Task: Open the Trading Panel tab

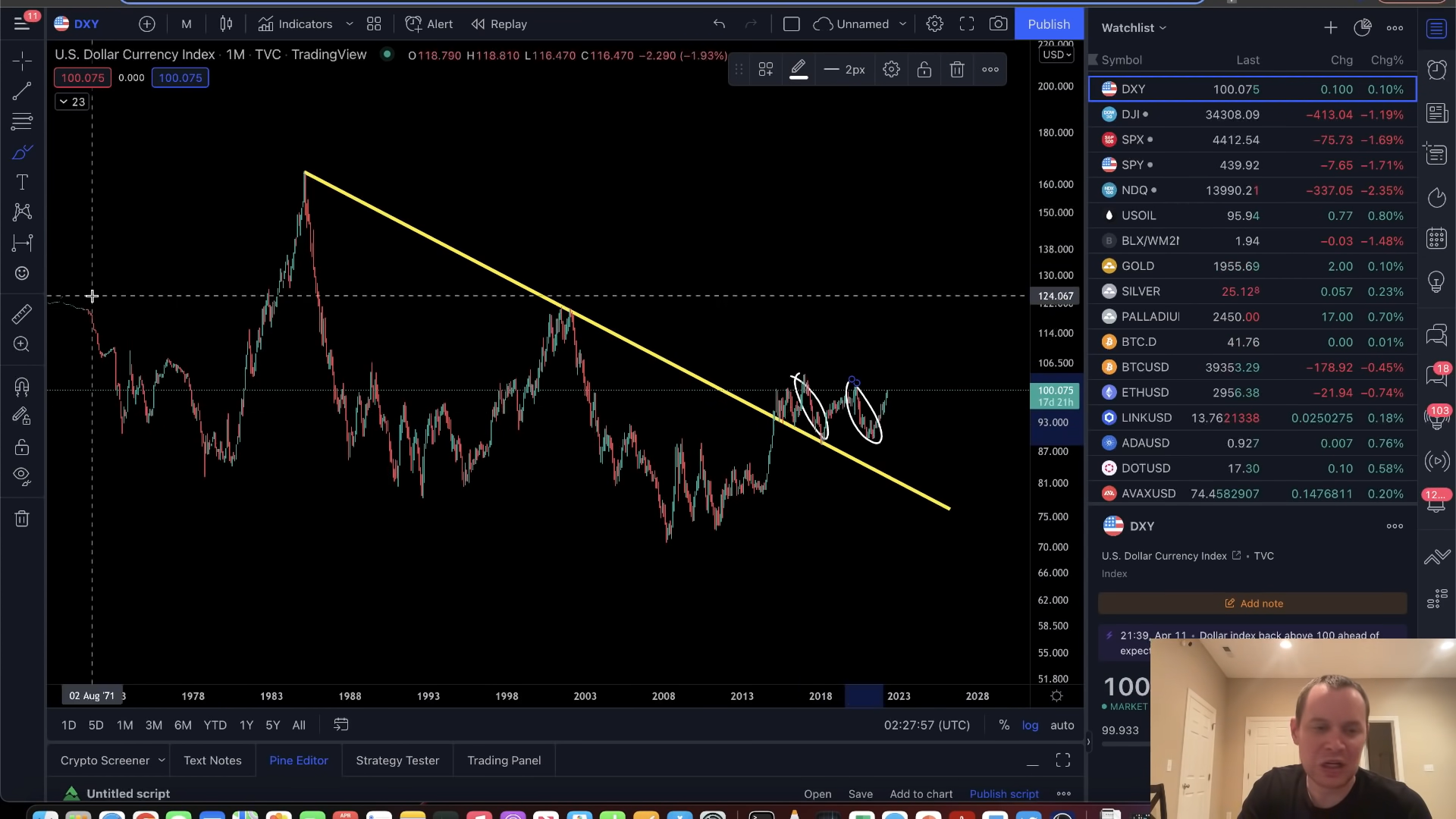Action: 504,761
